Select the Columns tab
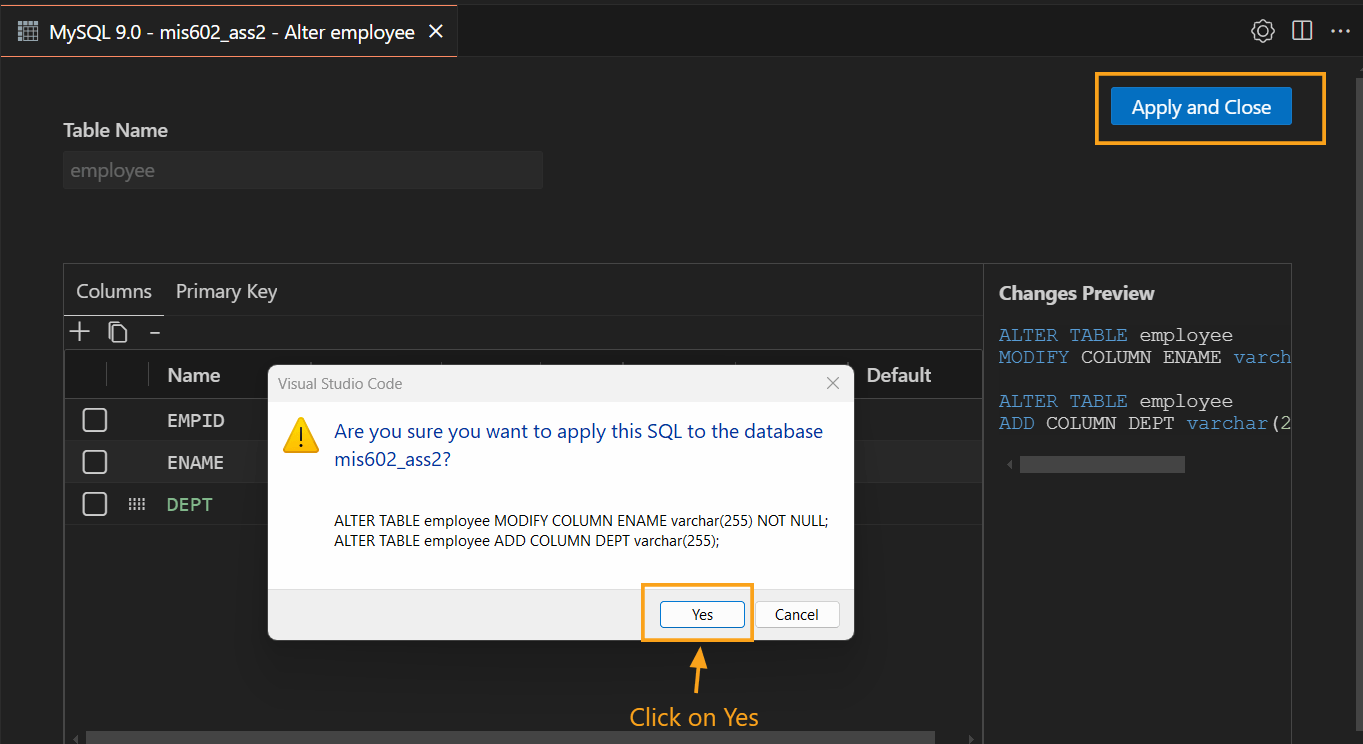 pos(113,291)
